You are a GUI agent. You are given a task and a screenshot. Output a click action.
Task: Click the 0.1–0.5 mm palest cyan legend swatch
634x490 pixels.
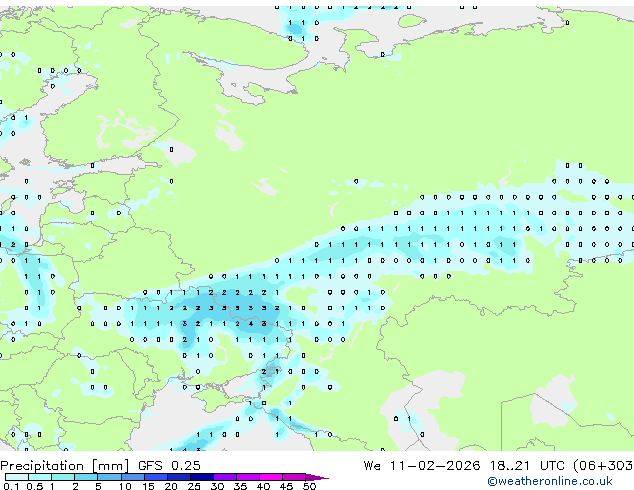(17, 477)
